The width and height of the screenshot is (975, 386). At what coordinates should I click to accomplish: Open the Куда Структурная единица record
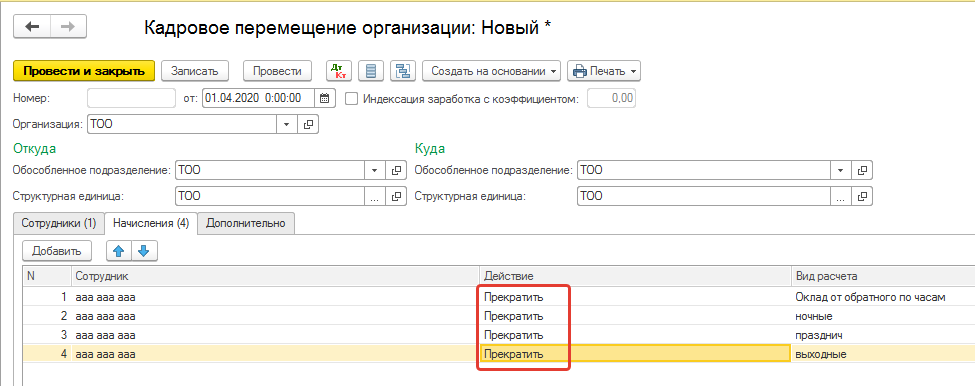[862, 197]
